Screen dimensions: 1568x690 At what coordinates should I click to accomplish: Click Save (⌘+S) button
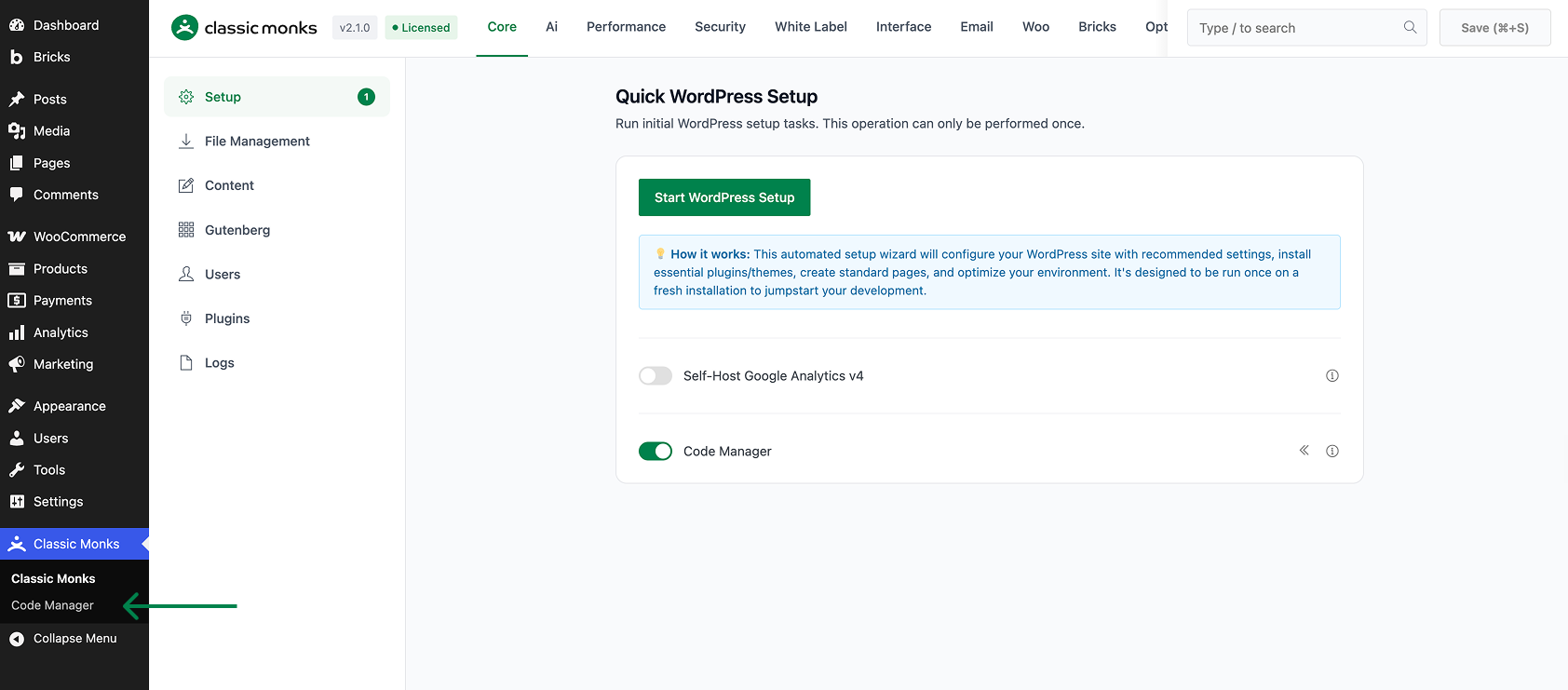coord(1494,28)
